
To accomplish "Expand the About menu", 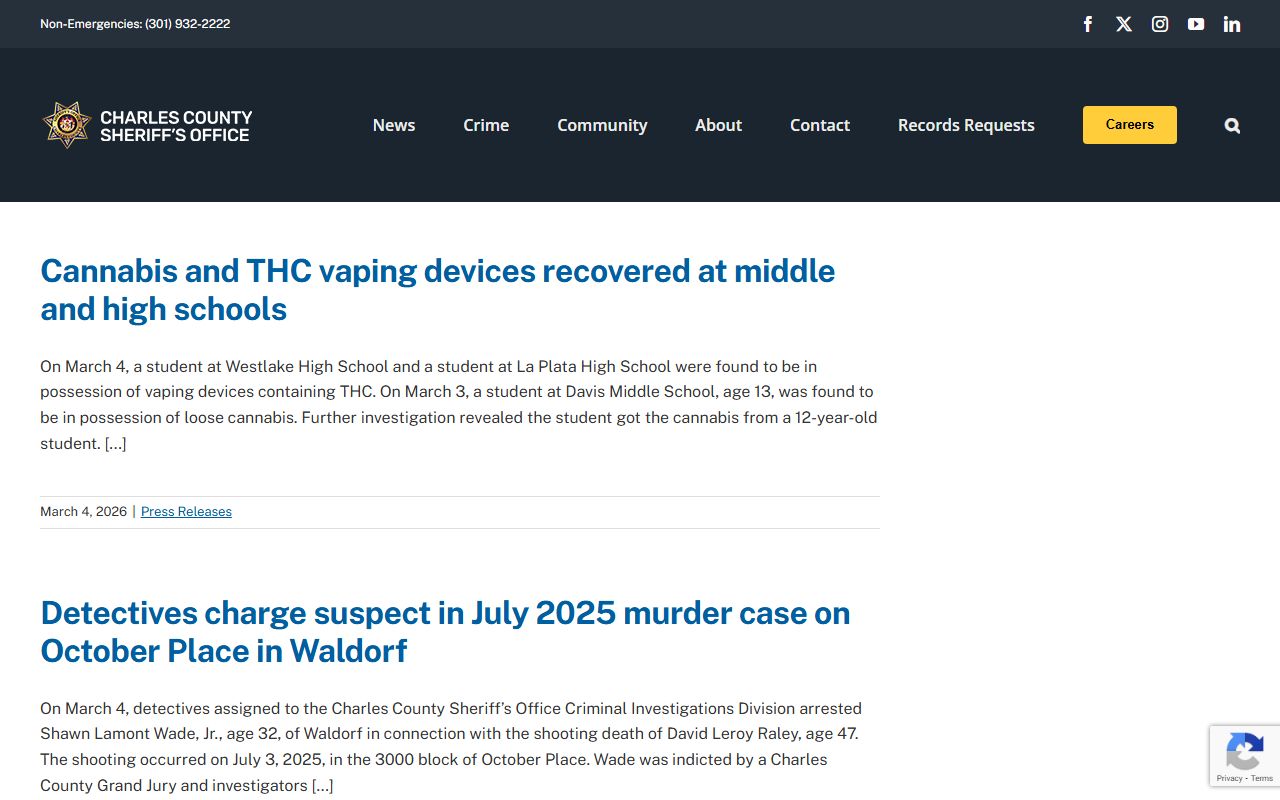I will (x=718, y=125).
